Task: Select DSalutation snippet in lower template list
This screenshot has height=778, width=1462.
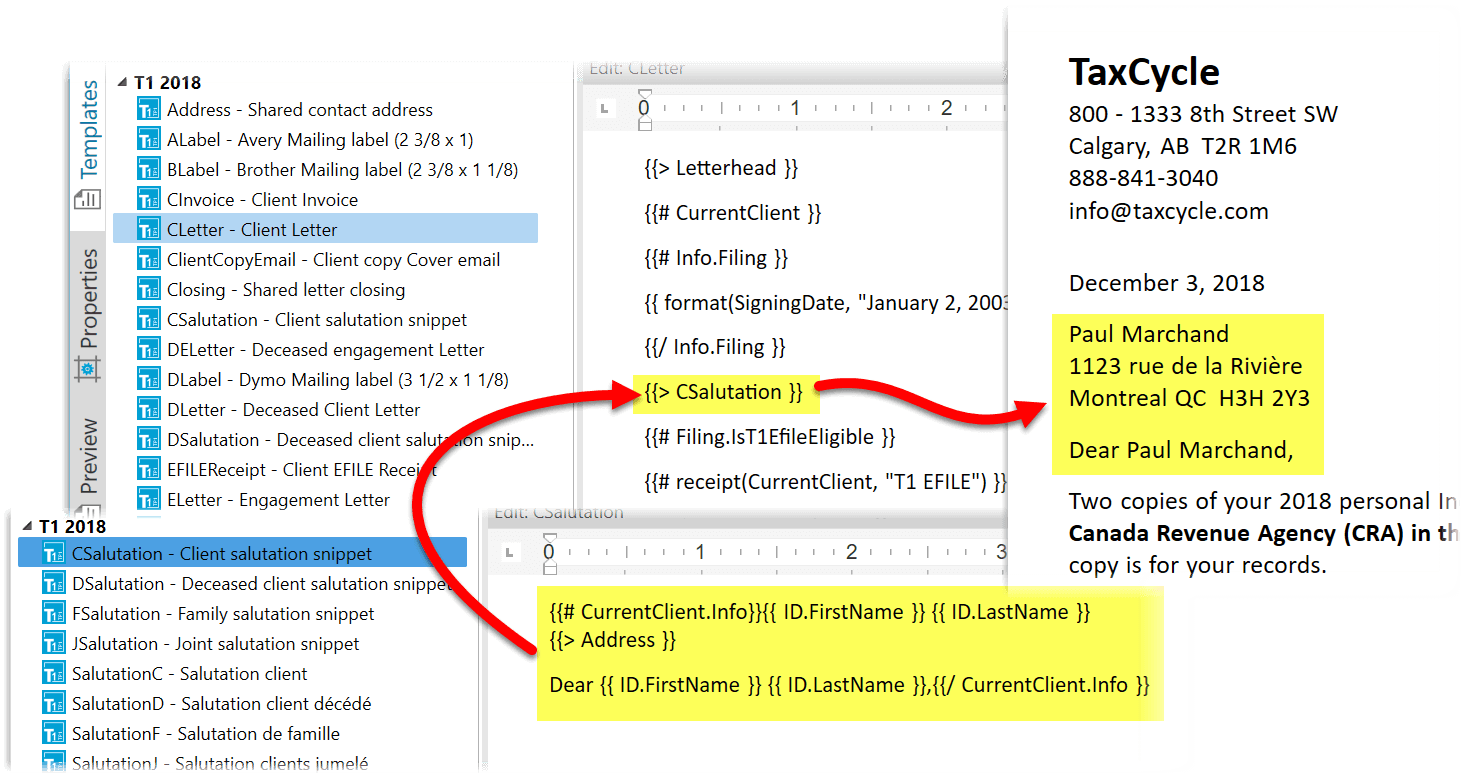Action: (262, 584)
